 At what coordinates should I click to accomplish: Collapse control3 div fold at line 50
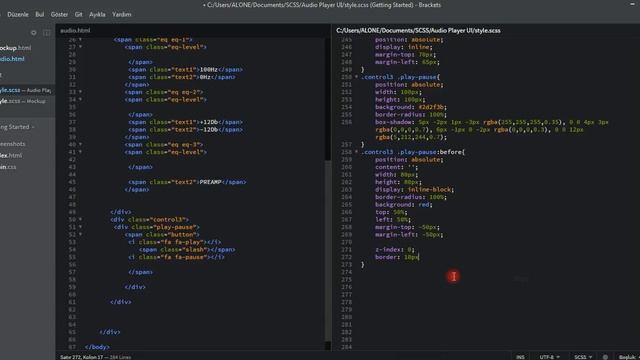(x=80, y=220)
